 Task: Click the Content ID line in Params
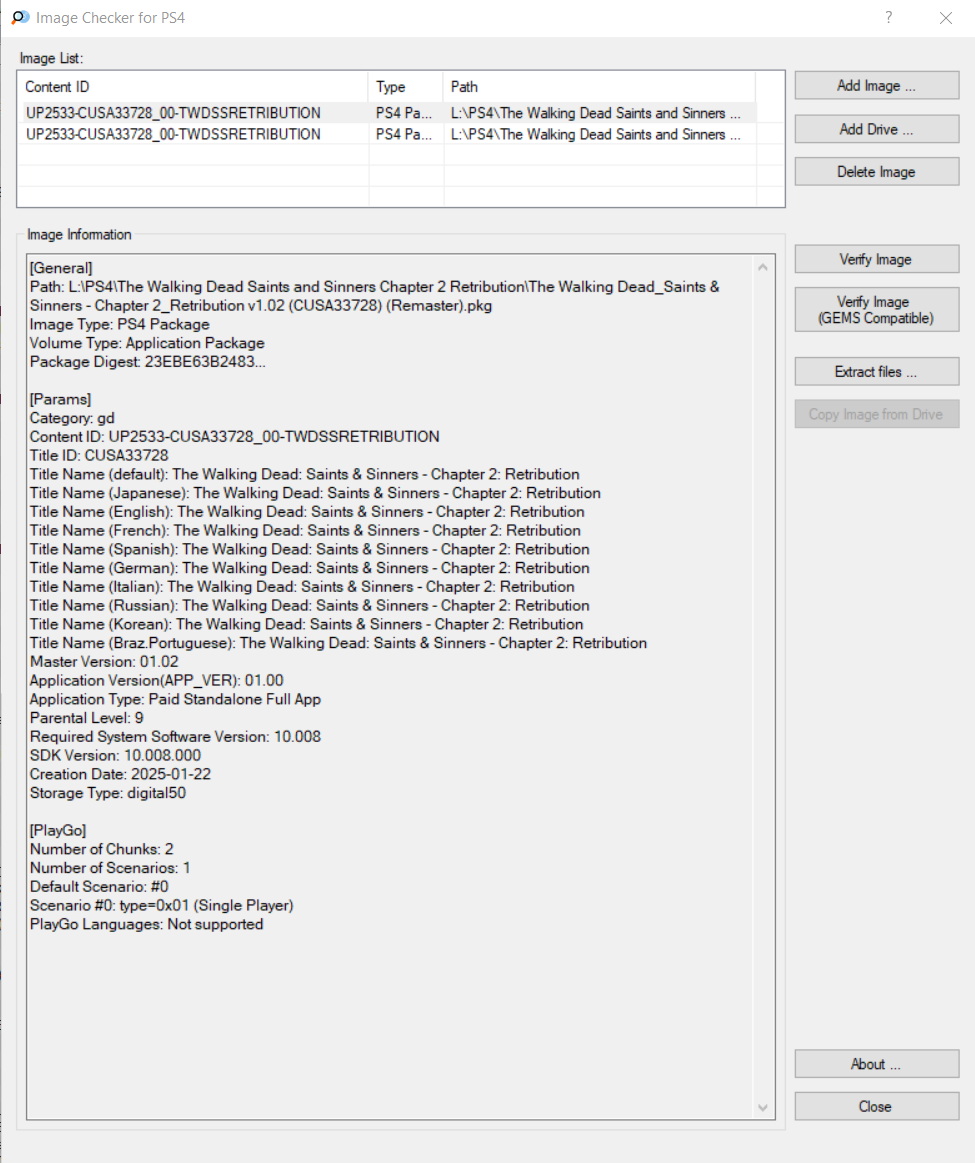[234, 436]
